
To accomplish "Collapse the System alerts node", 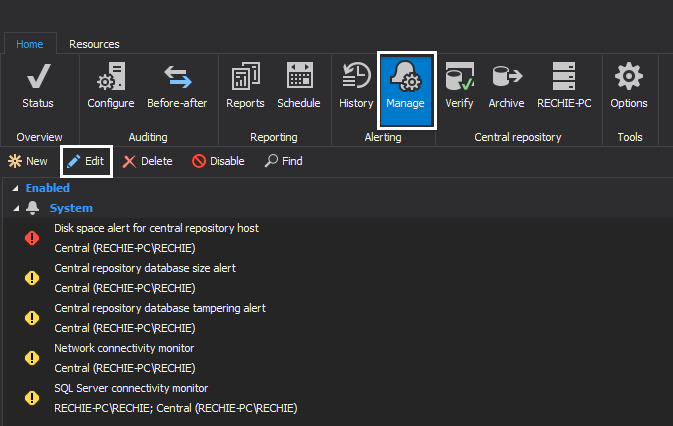I will tap(16, 208).
